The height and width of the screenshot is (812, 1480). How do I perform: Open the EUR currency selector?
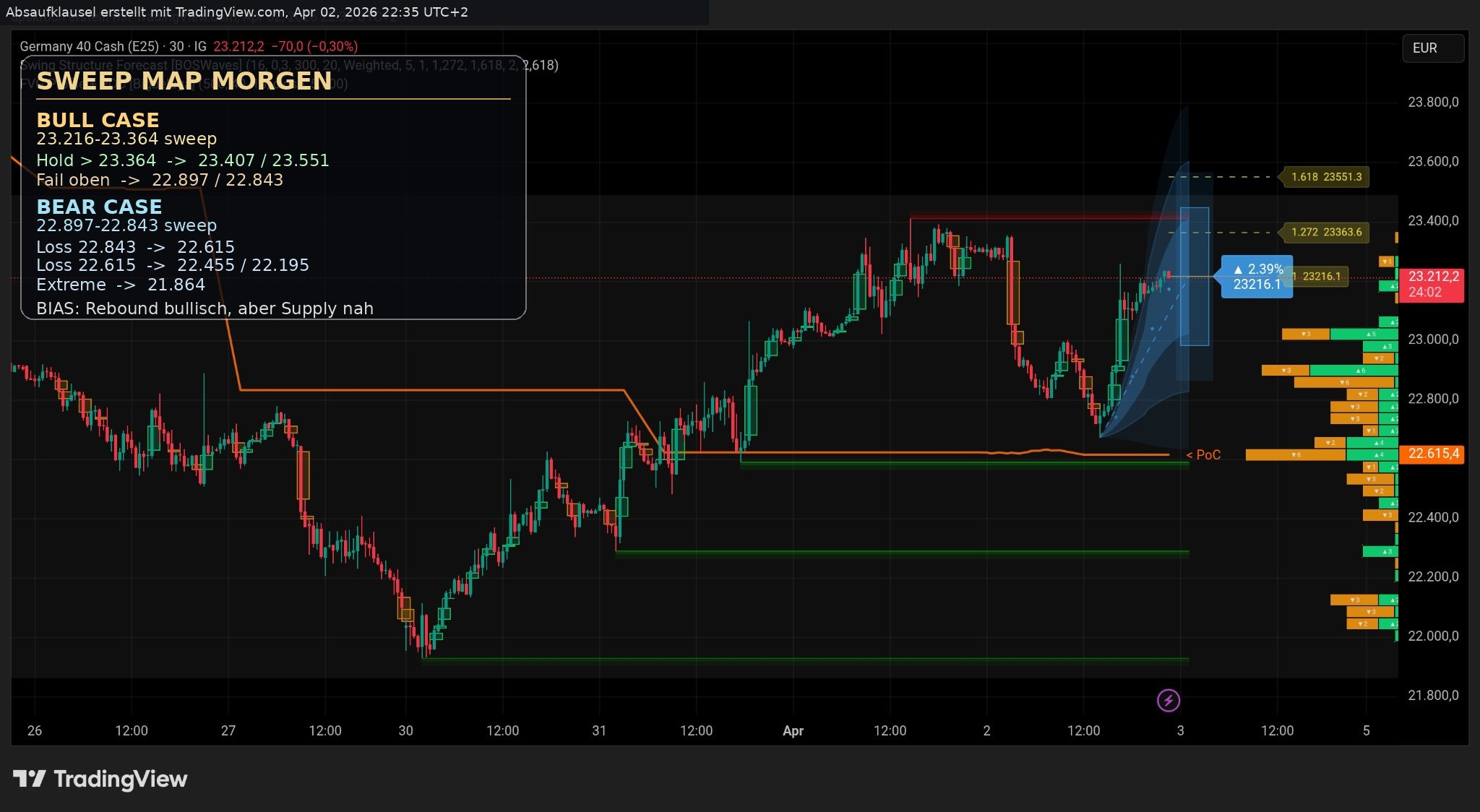click(1432, 48)
